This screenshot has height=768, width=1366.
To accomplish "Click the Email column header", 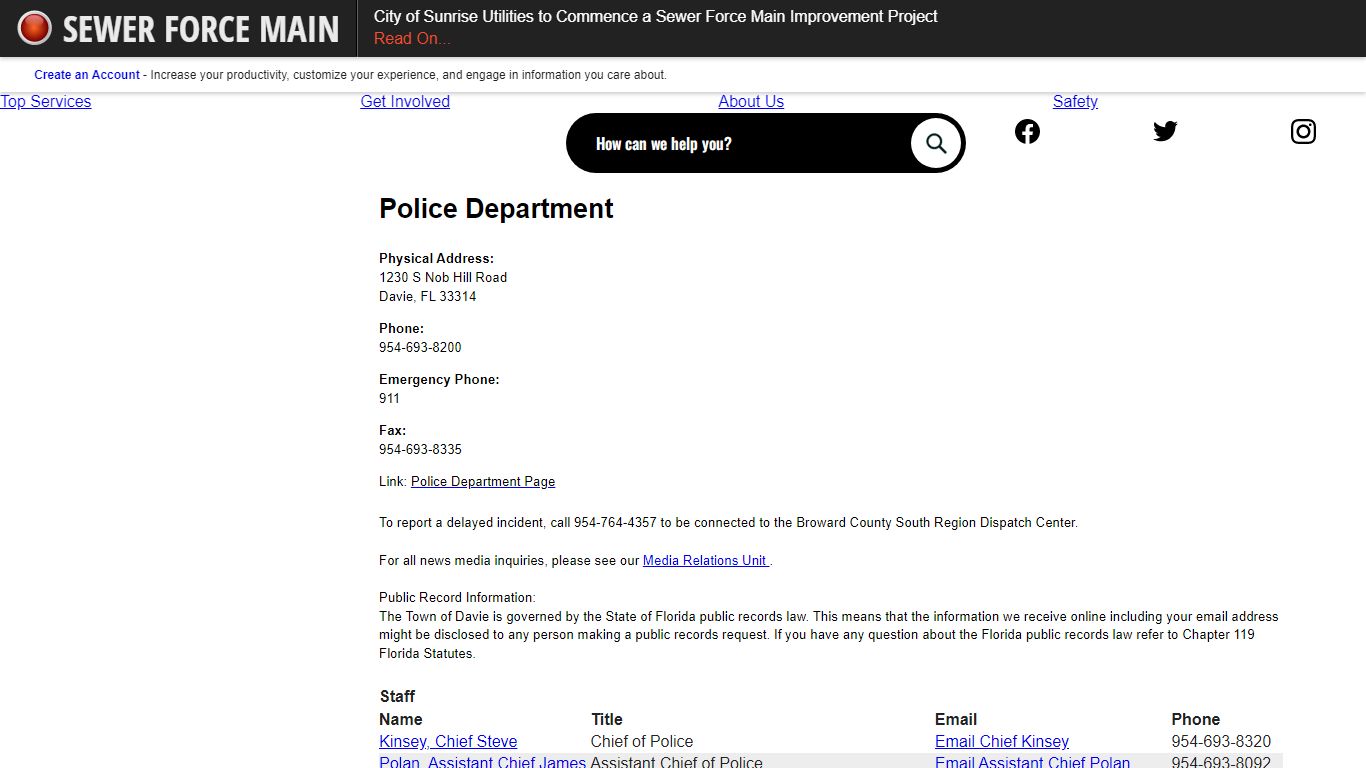I will (x=956, y=719).
